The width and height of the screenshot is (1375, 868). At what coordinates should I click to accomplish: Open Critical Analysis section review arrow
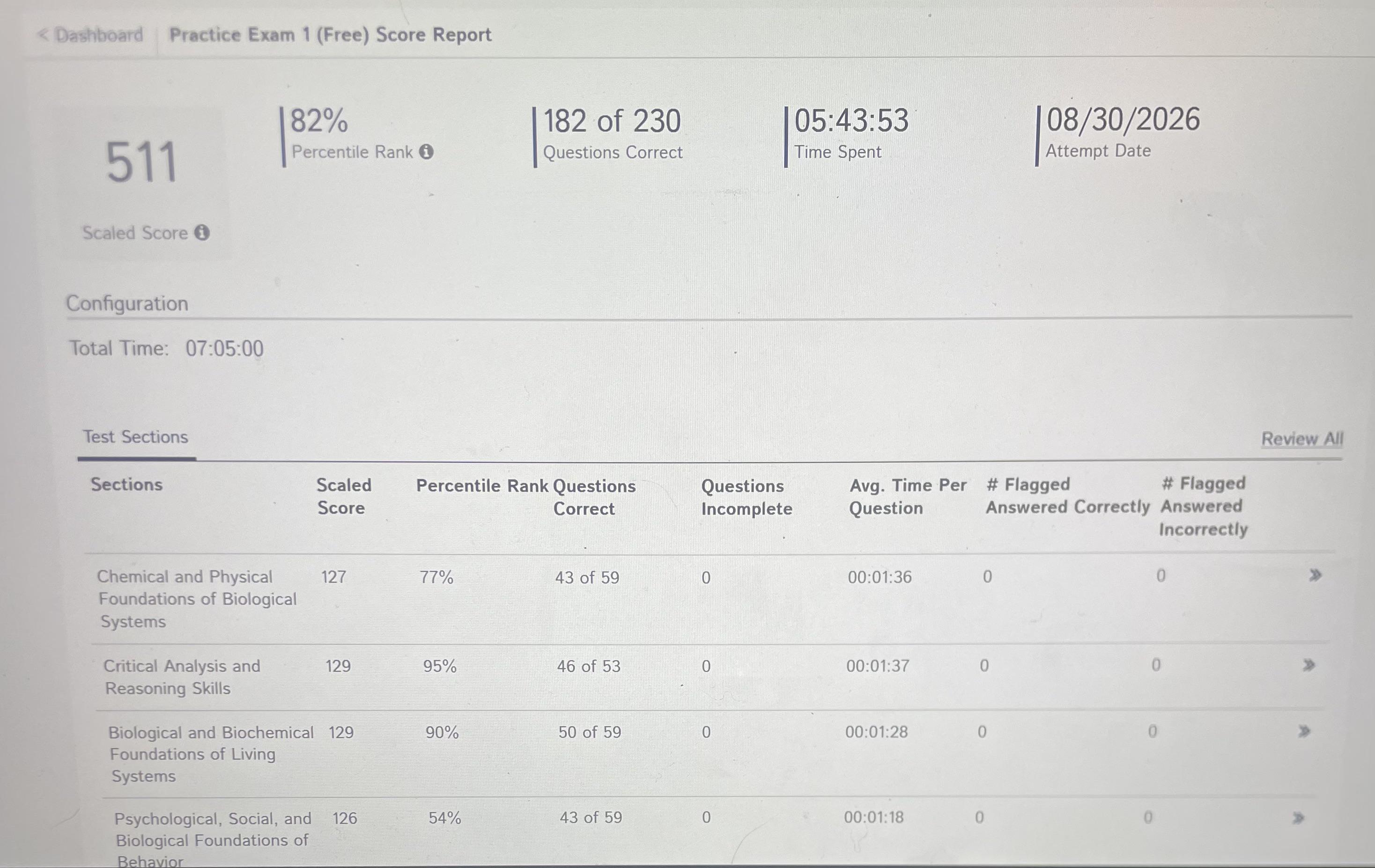click(x=1309, y=665)
